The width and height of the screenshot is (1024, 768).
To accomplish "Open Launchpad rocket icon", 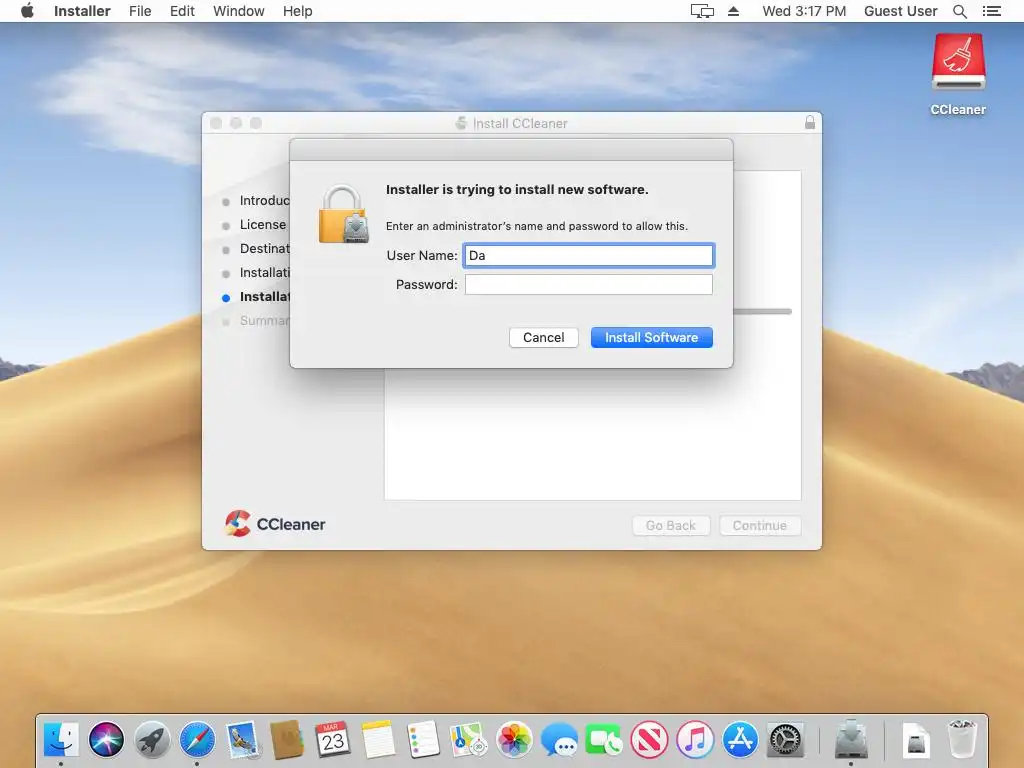I will pyautogui.click(x=152, y=740).
